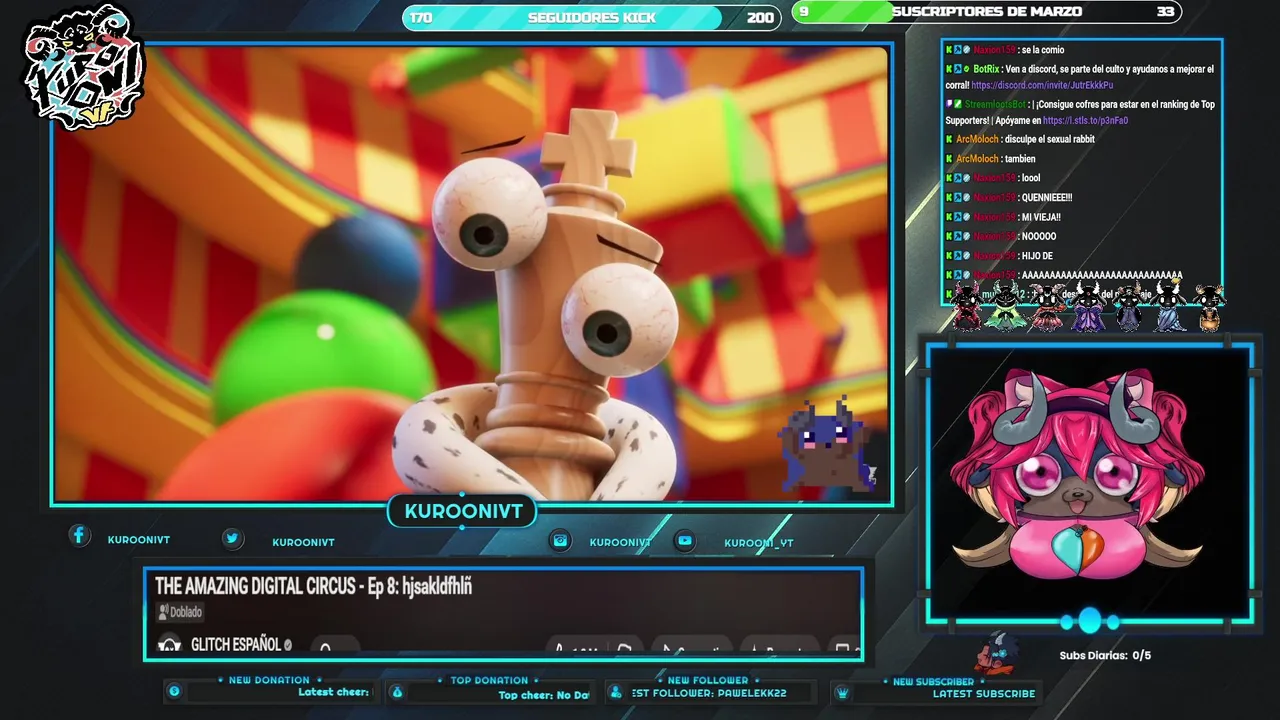1280x720 pixels.
Task: Click the YouTube icon beside KUROONI_VT
Action: click(x=684, y=541)
